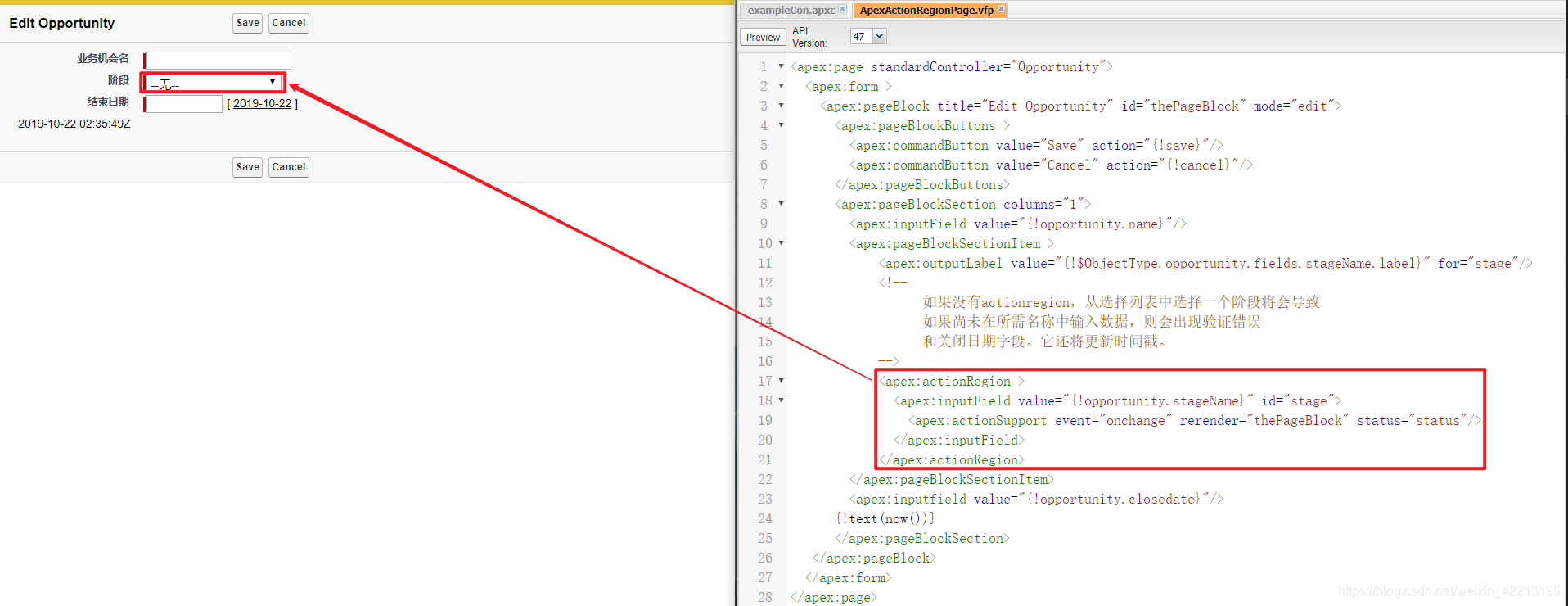Image resolution: width=1568 pixels, height=606 pixels.
Task: Click the timestamp 2019-10-22 02:35:49Z
Action: tap(74, 124)
